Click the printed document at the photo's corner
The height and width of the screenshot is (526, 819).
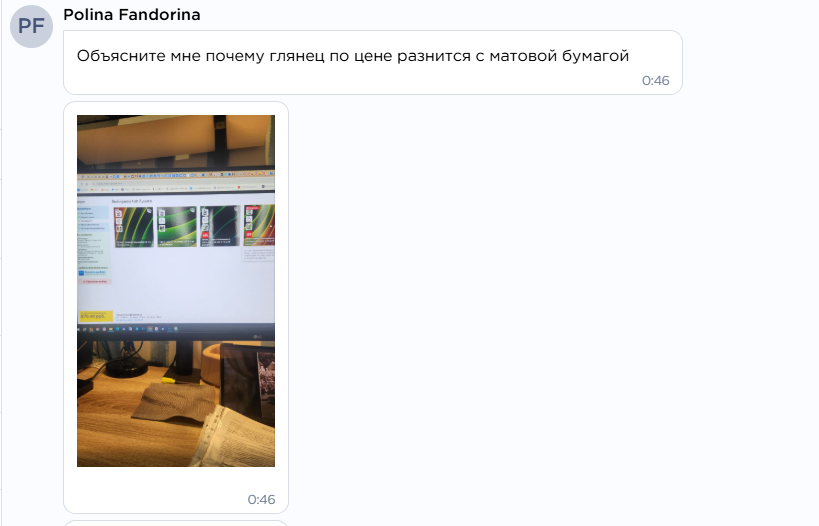coord(240,435)
